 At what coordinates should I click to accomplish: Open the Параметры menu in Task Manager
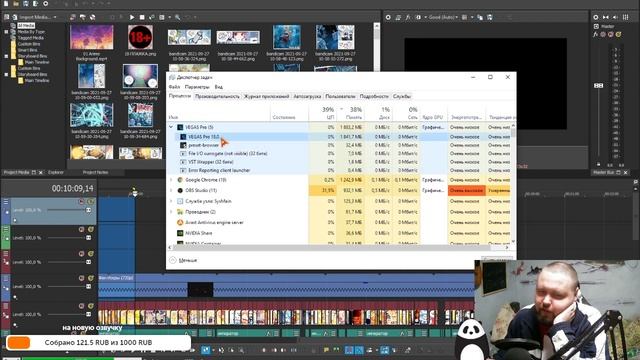coord(197,87)
